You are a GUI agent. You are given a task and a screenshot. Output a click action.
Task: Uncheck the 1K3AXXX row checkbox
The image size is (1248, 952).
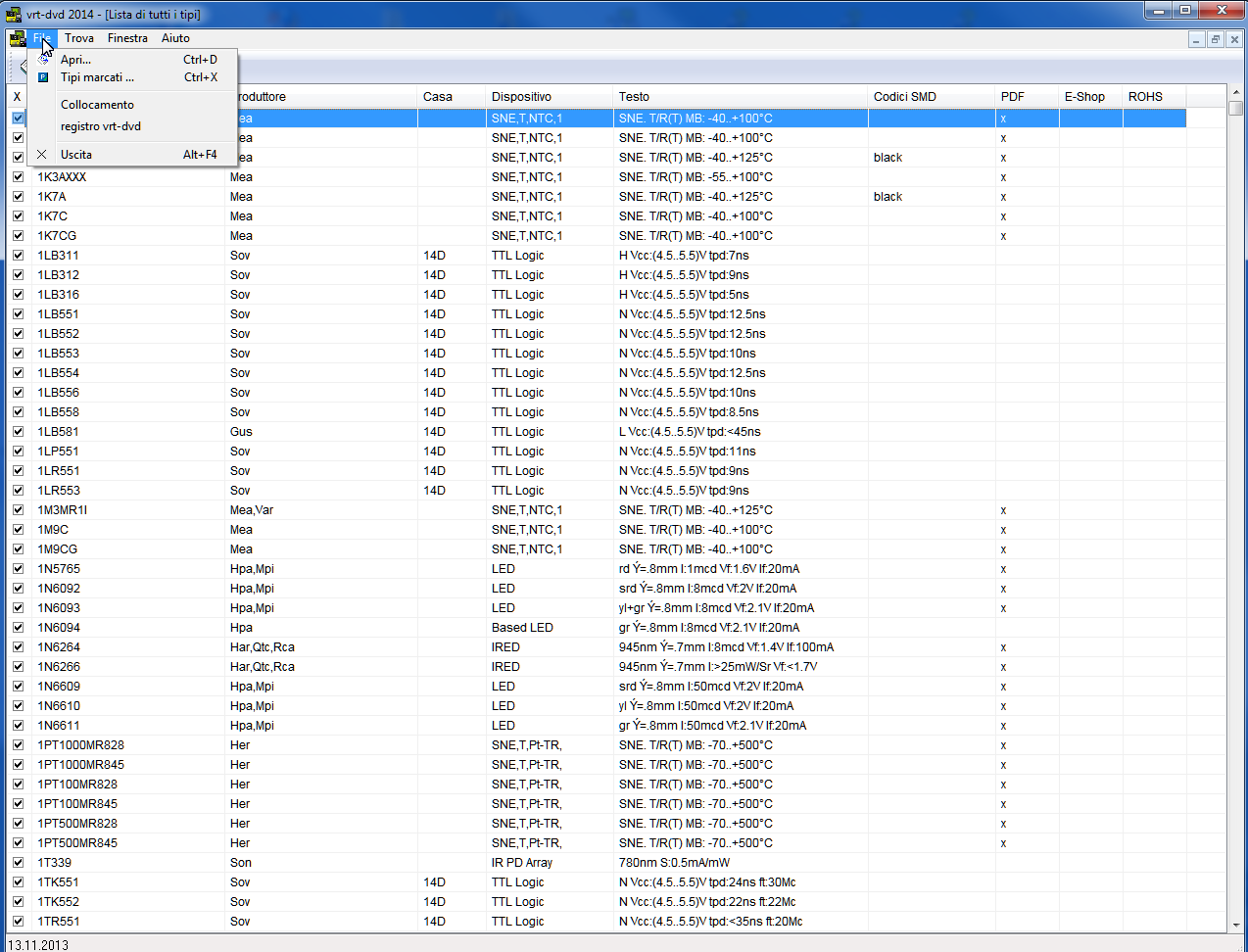(18, 177)
